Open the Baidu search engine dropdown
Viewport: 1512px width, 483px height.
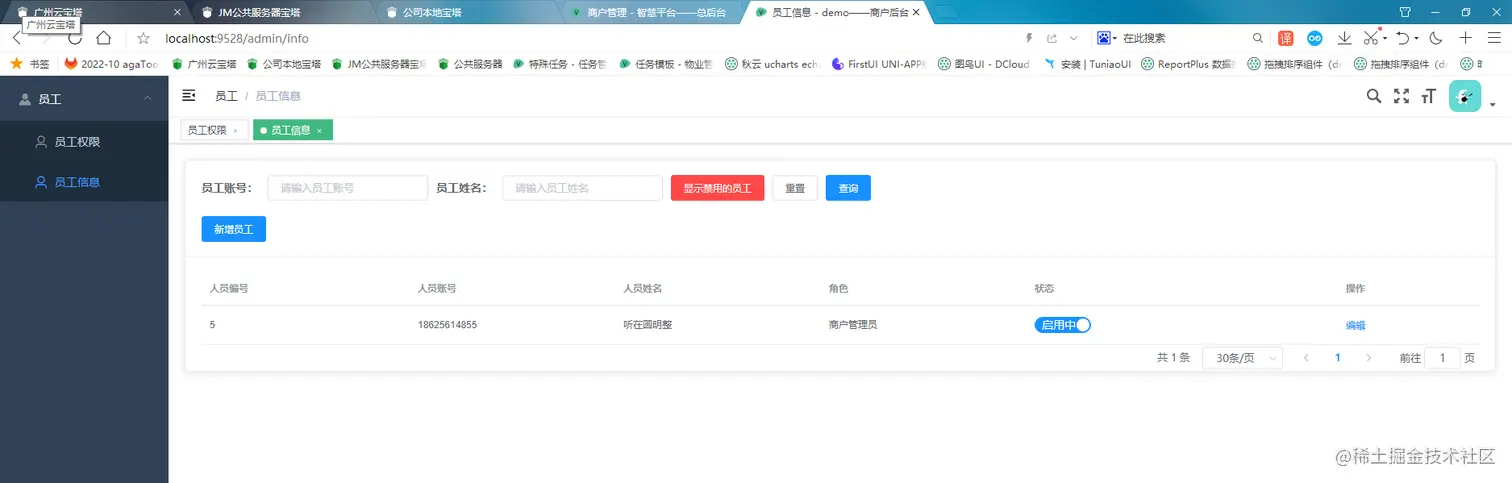(x=1106, y=38)
